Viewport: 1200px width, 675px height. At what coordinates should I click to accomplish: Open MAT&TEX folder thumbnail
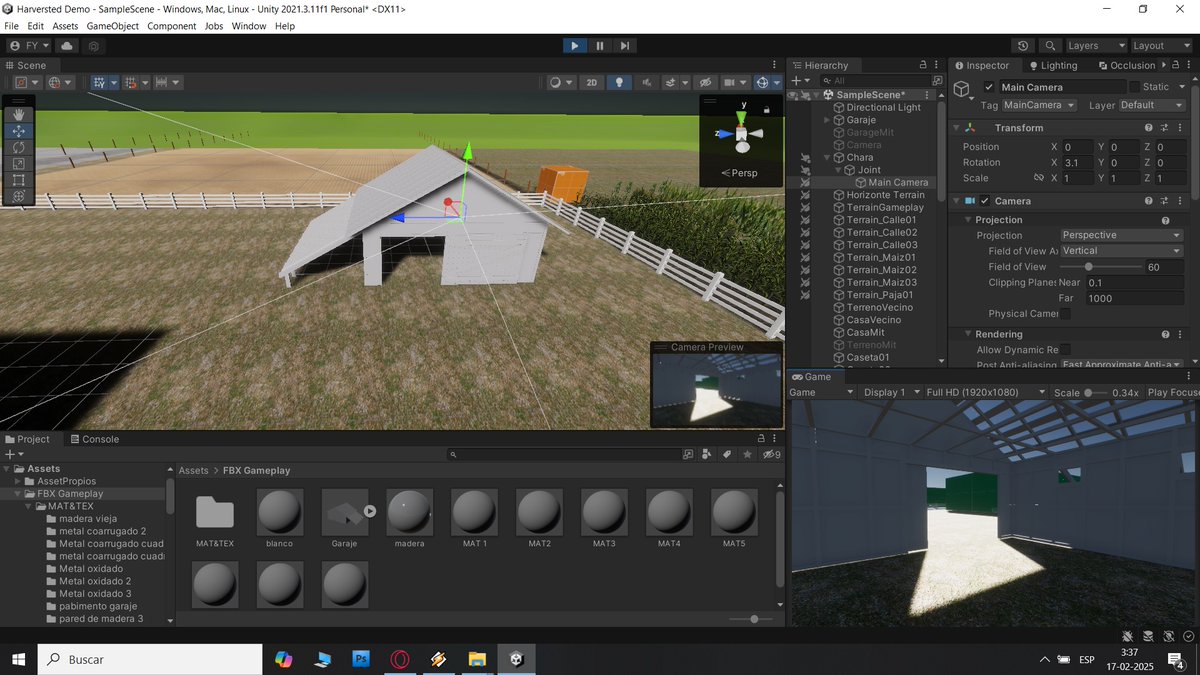pos(214,513)
